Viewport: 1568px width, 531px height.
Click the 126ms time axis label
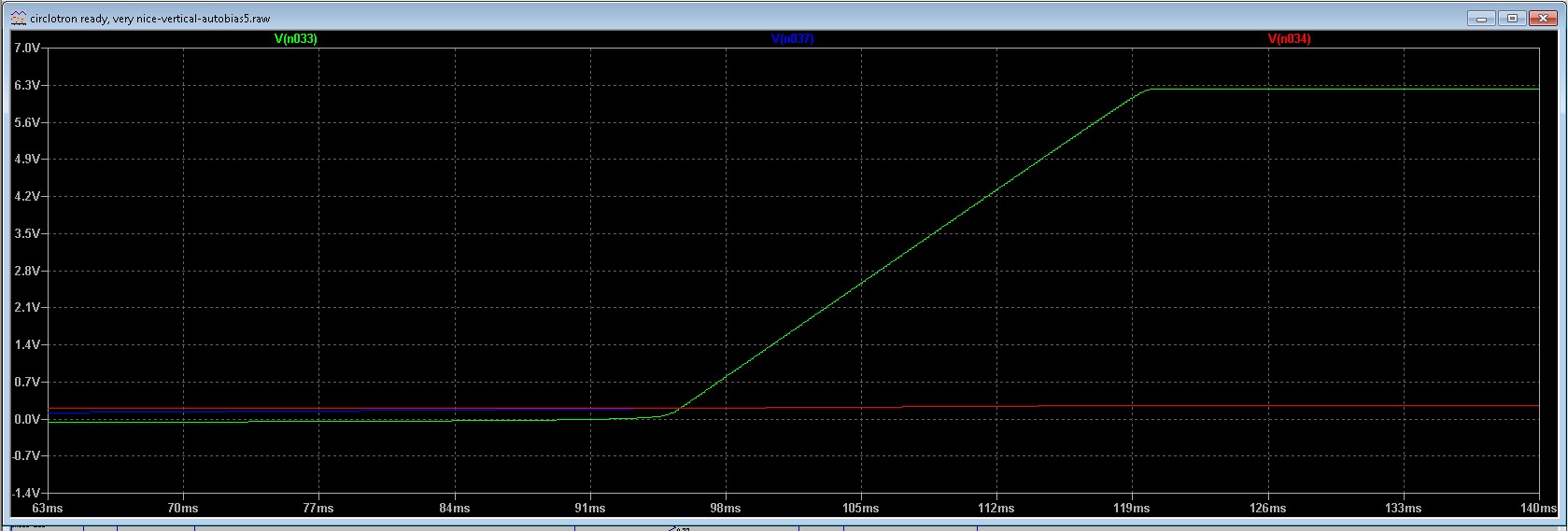pos(1267,508)
